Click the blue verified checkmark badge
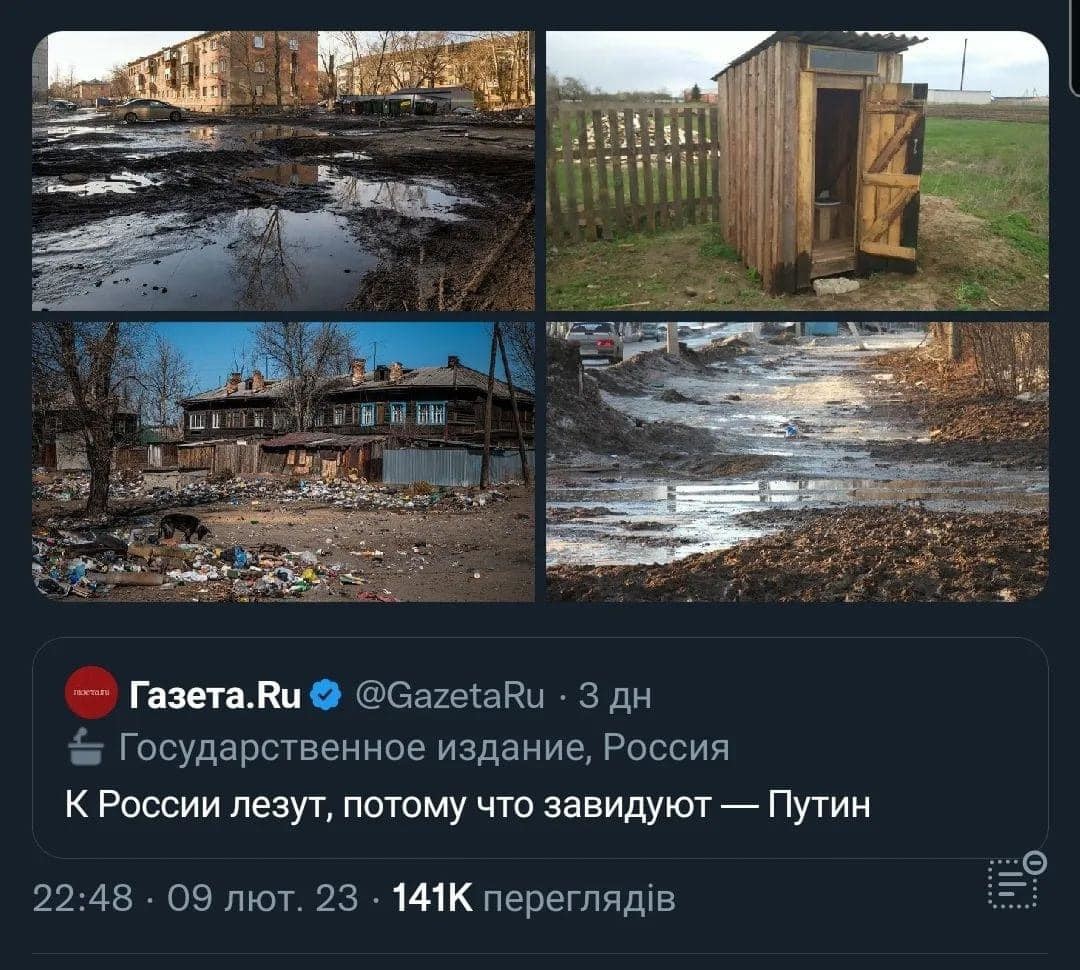The height and width of the screenshot is (970, 1080). 326,695
